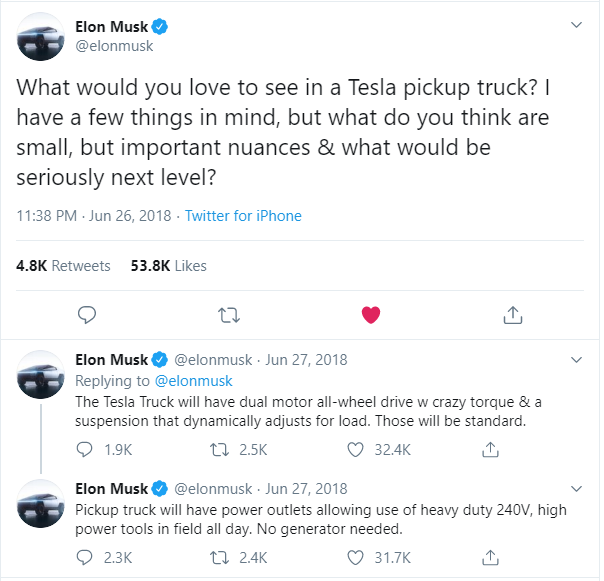
Task: Share the suspension tweet via share icon
Action: pyautogui.click(x=490, y=449)
